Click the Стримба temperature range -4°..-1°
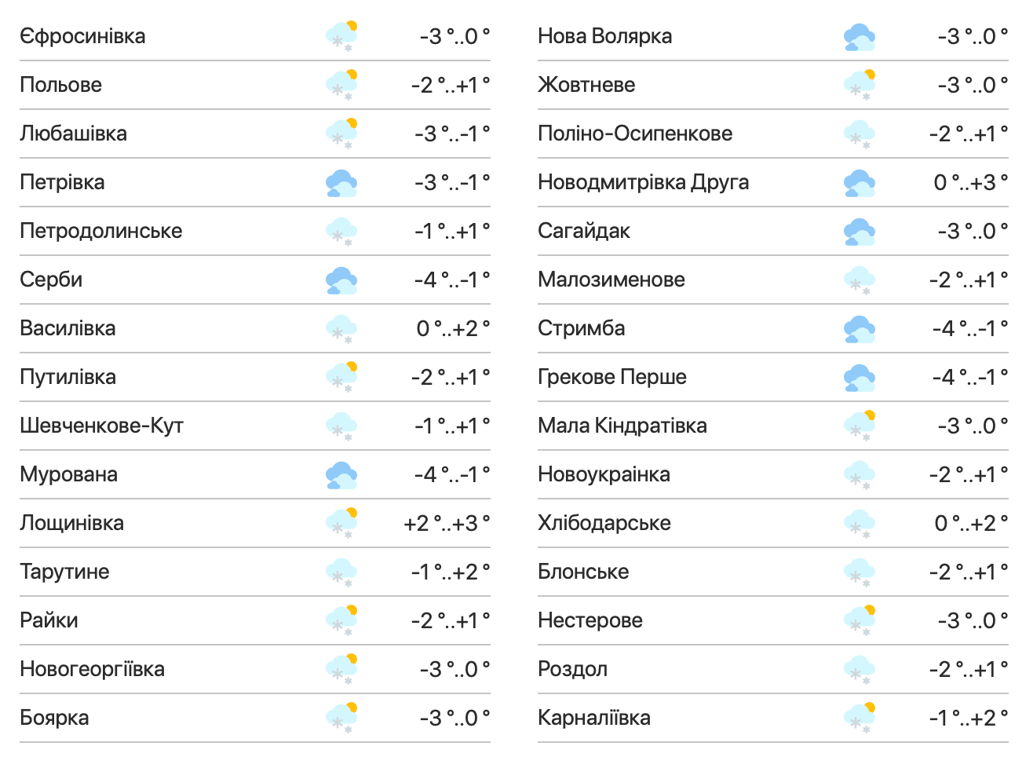The image size is (1033, 768). [x=968, y=328]
